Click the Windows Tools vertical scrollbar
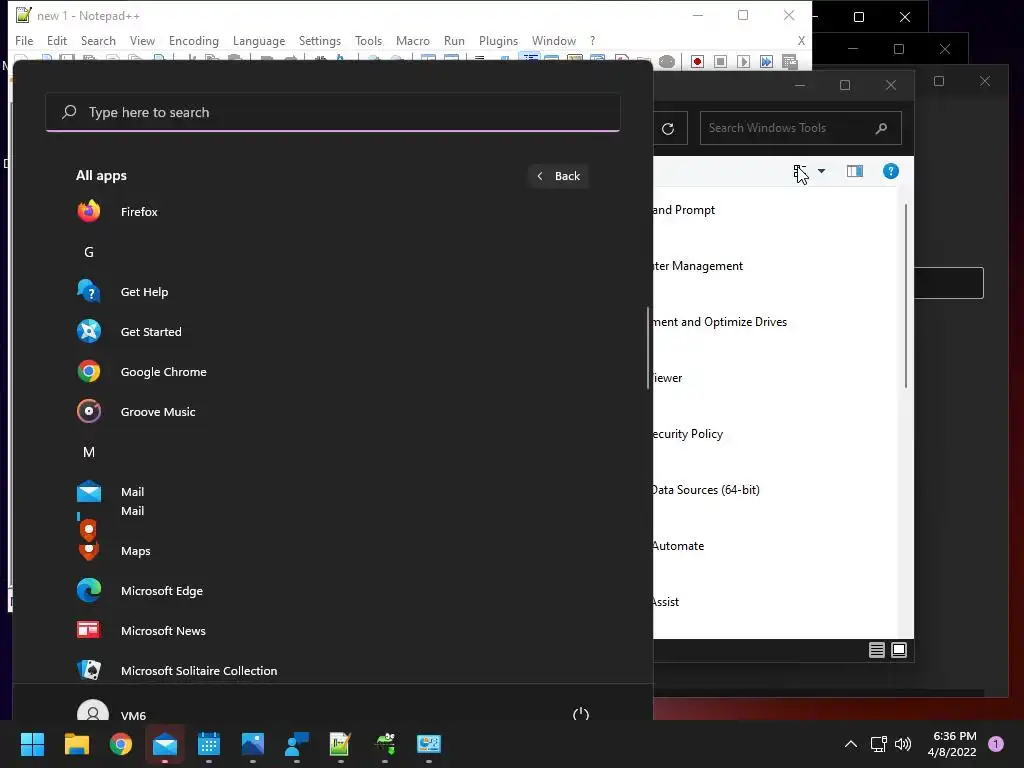Image resolution: width=1024 pixels, height=768 pixels. pyautogui.click(x=906, y=296)
